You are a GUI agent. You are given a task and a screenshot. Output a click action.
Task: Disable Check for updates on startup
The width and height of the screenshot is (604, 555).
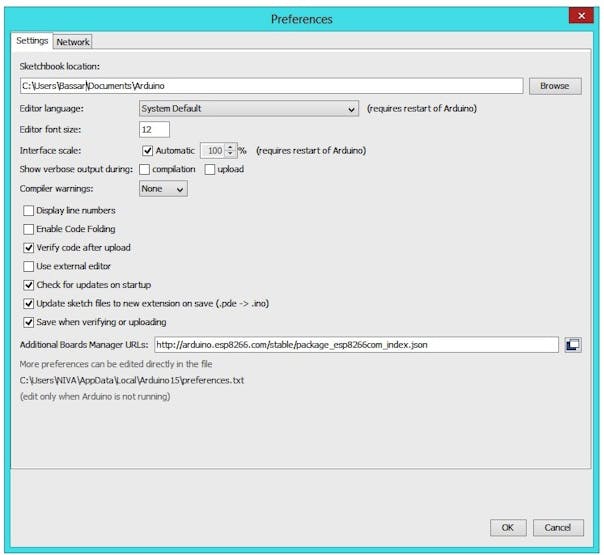pyautogui.click(x=29, y=285)
